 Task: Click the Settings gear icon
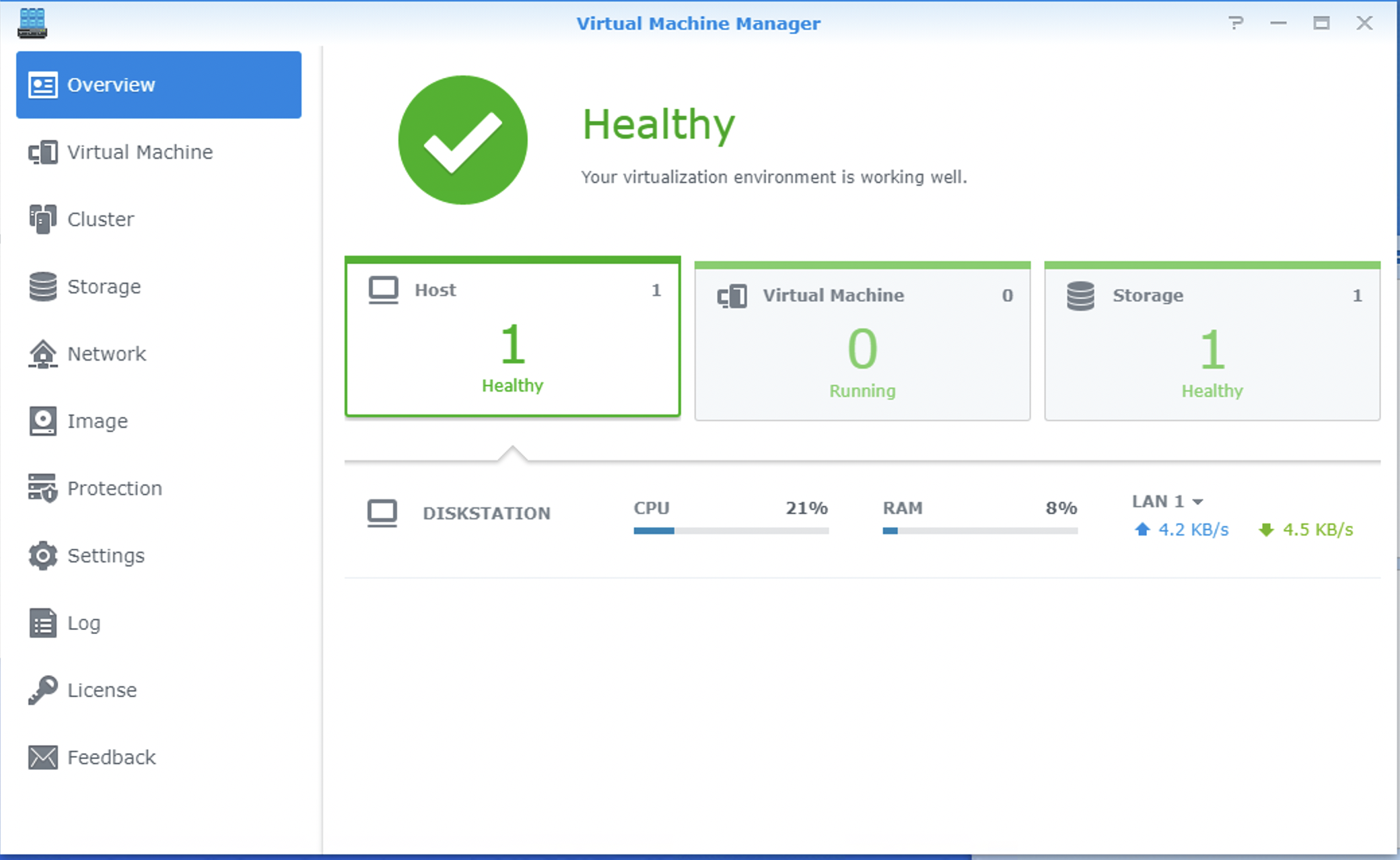42,556
